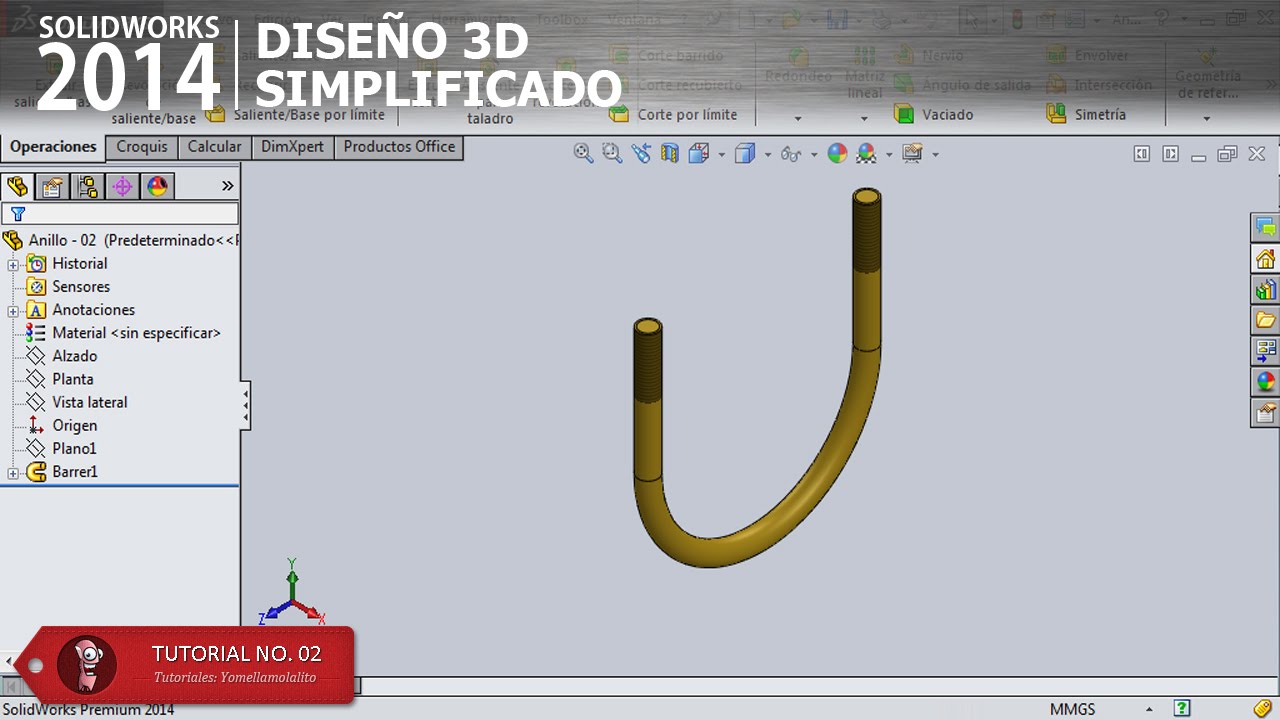Open the DimXpertManager tab icon

[x=122, y=186]
